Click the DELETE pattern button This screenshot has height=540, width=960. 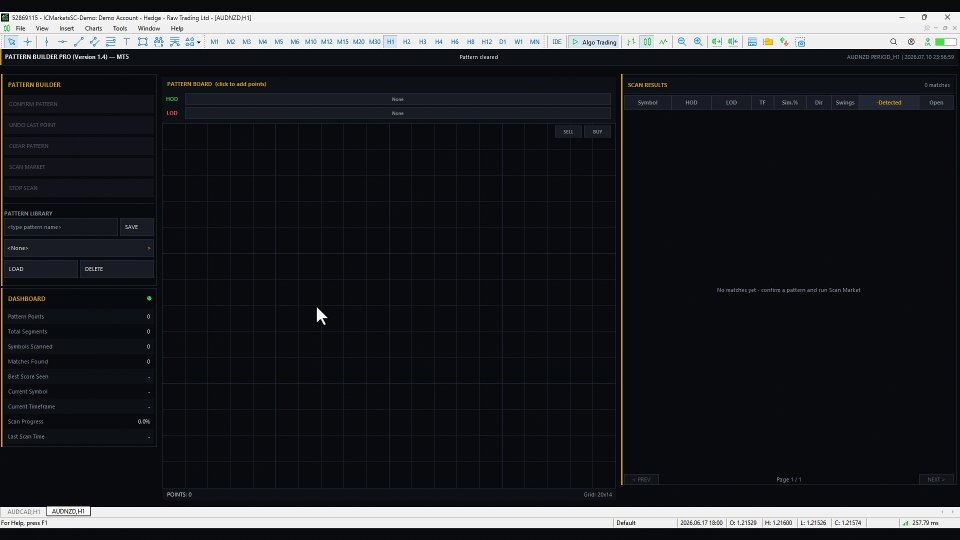point(117,269)
